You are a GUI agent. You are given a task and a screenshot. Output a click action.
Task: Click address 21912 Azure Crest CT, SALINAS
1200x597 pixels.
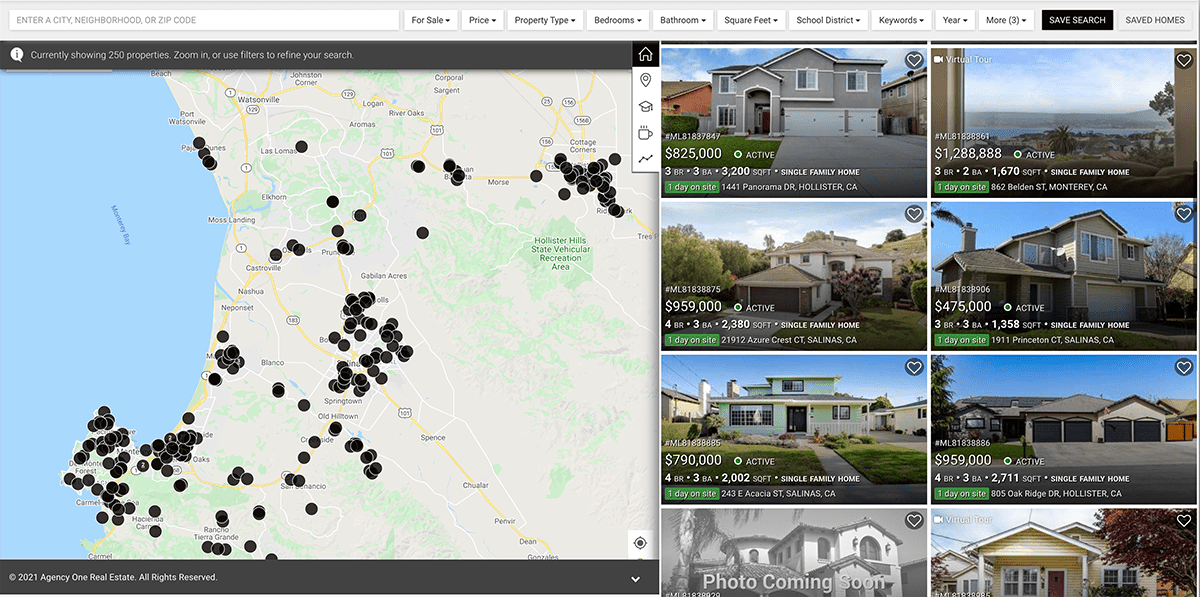tap(789, 340)
